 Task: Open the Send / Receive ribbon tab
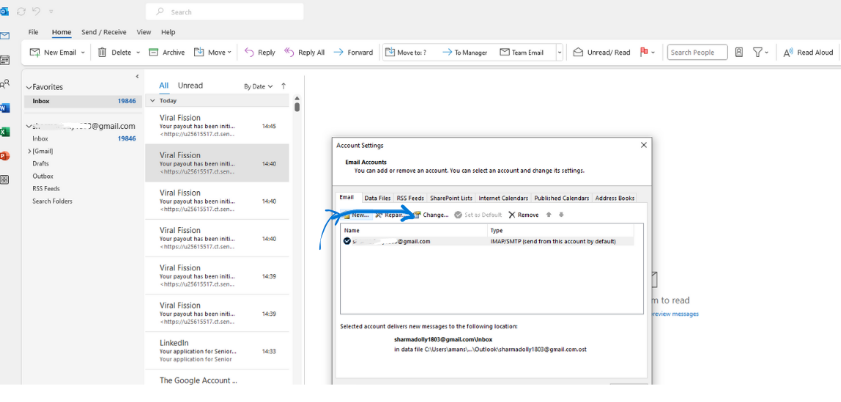(x=104, y=32)
